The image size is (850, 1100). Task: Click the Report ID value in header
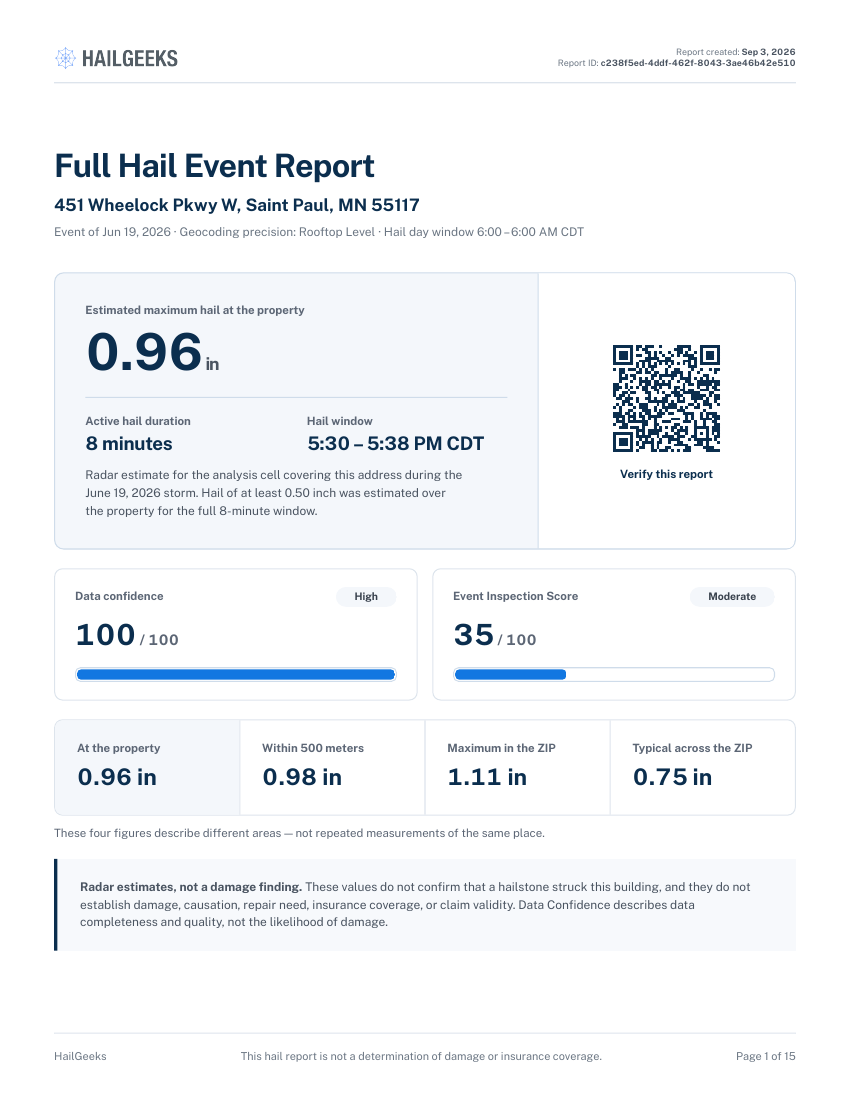click(698, 63)
